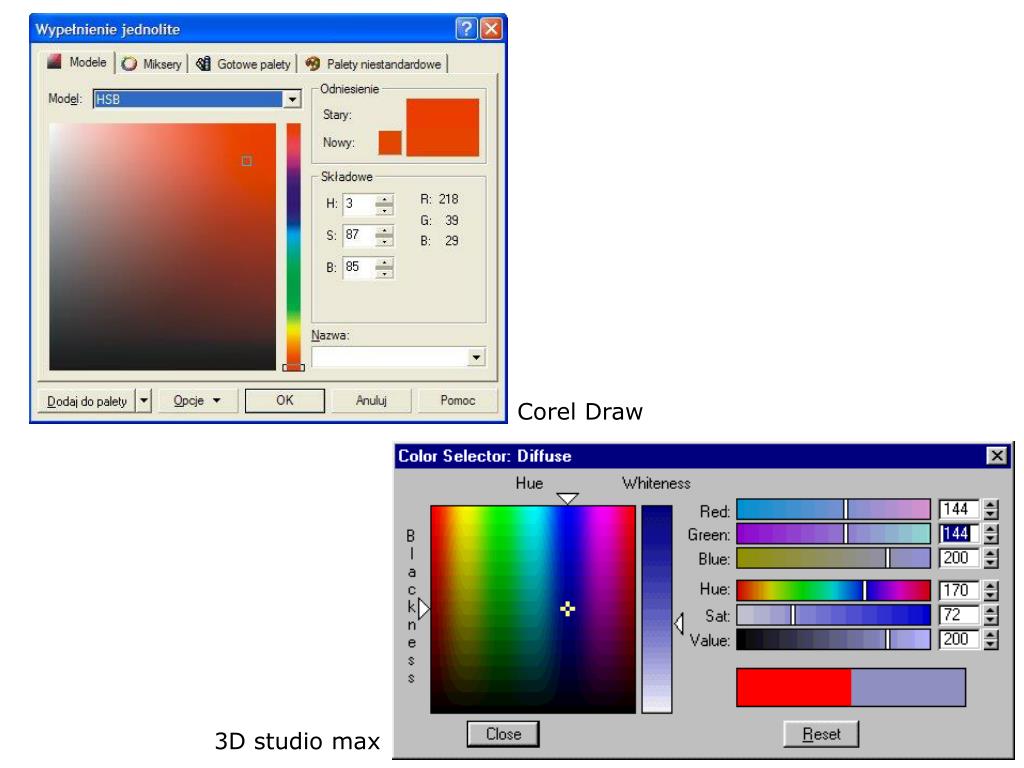This screenshot has width=1024, height=768.
Task: Click the Value field showing 200
Action: pyautogui.click(x=959, y=639)
